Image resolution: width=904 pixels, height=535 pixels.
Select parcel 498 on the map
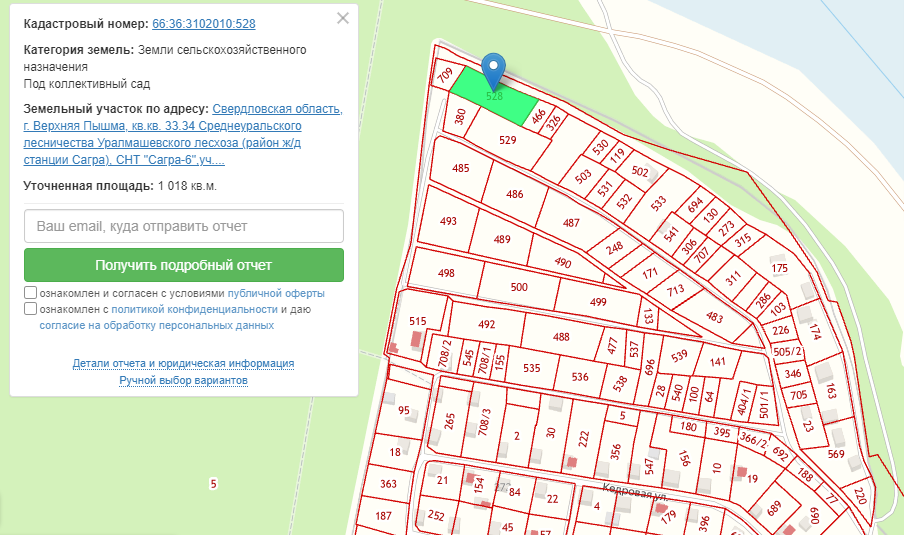click(446, 273)
